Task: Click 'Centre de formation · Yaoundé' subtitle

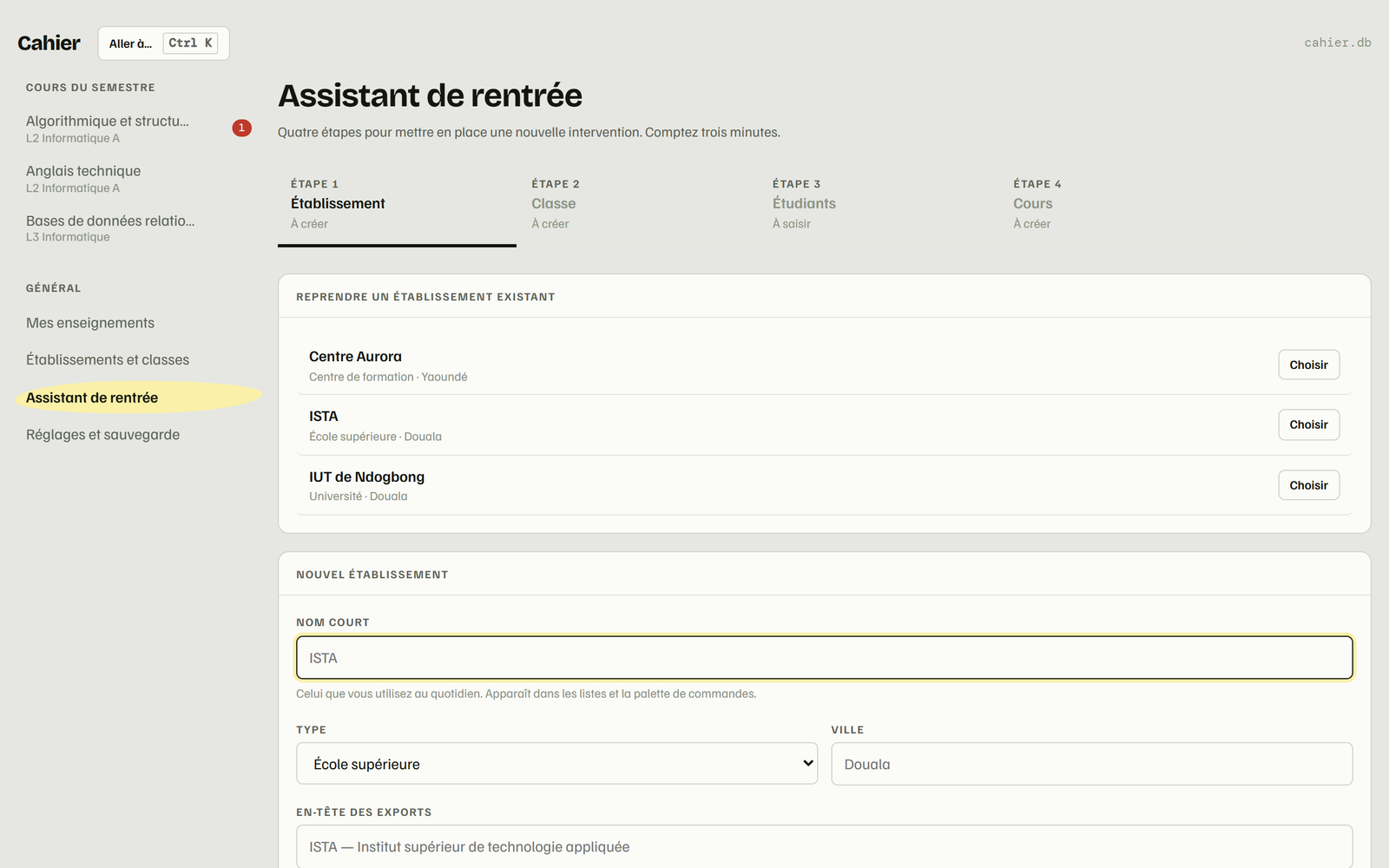Action: coord(388,377)
